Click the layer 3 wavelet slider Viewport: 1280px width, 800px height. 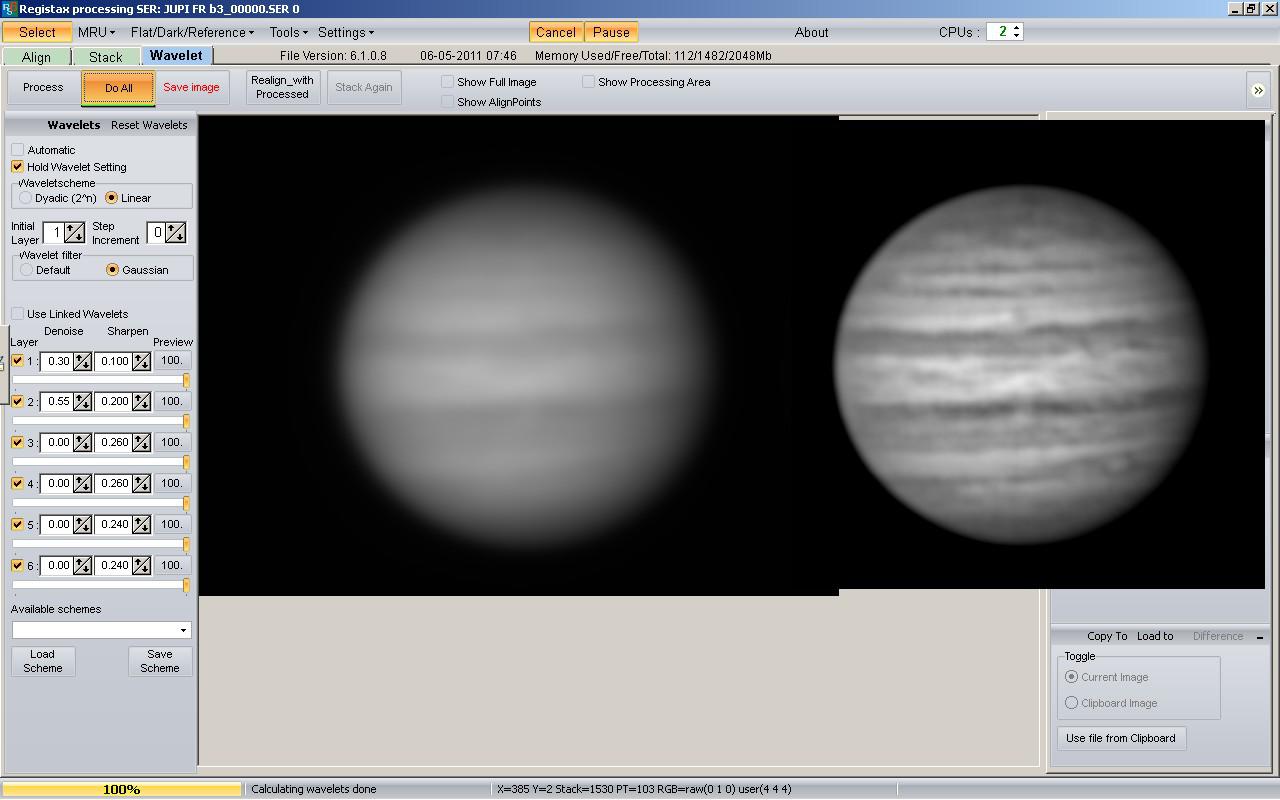[101, 463]
